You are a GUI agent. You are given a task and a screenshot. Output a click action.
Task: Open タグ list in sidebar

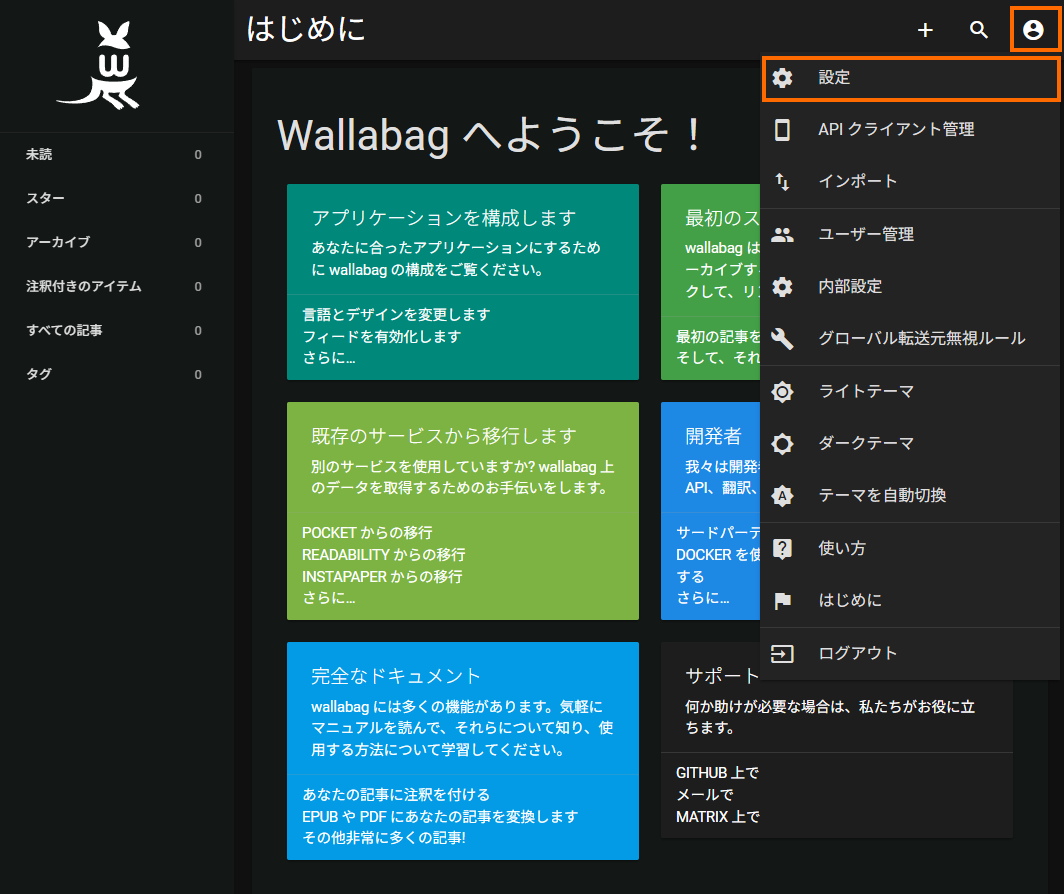coord(117,375)
